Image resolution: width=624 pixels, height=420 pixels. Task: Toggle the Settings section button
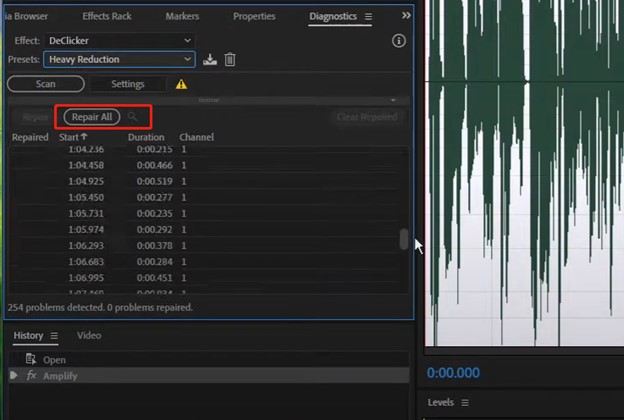(127, 85)
